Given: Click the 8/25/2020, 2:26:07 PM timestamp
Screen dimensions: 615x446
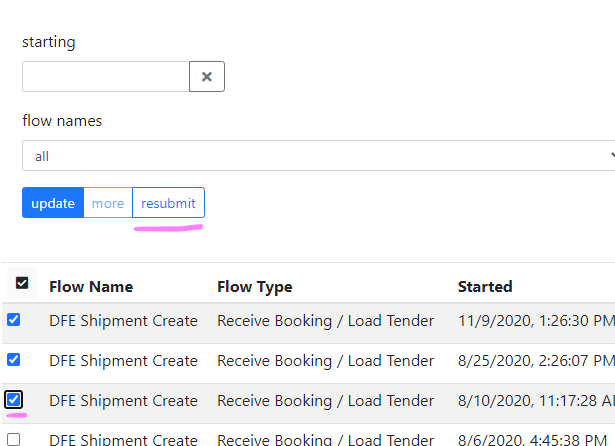Looking at the screenshot, I should 536,361.
